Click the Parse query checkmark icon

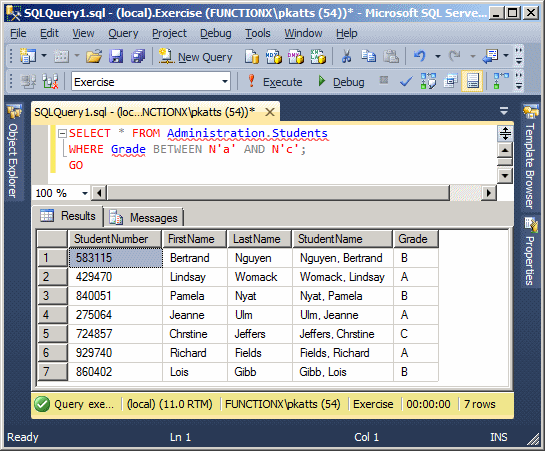coord(406,82)
